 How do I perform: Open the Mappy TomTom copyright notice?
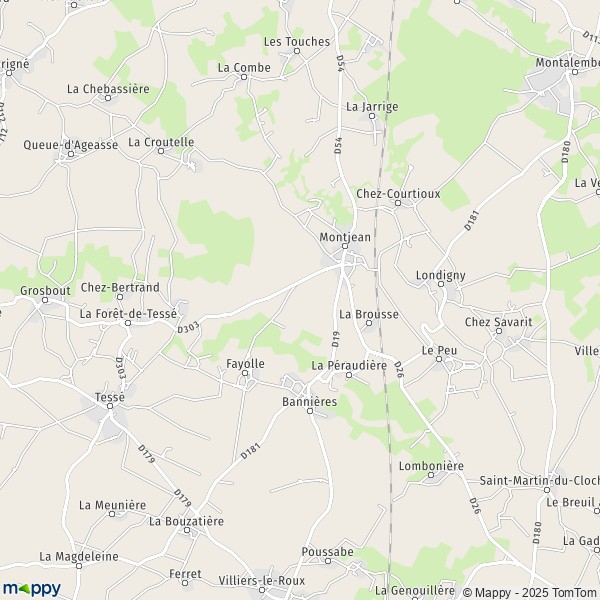531,593
